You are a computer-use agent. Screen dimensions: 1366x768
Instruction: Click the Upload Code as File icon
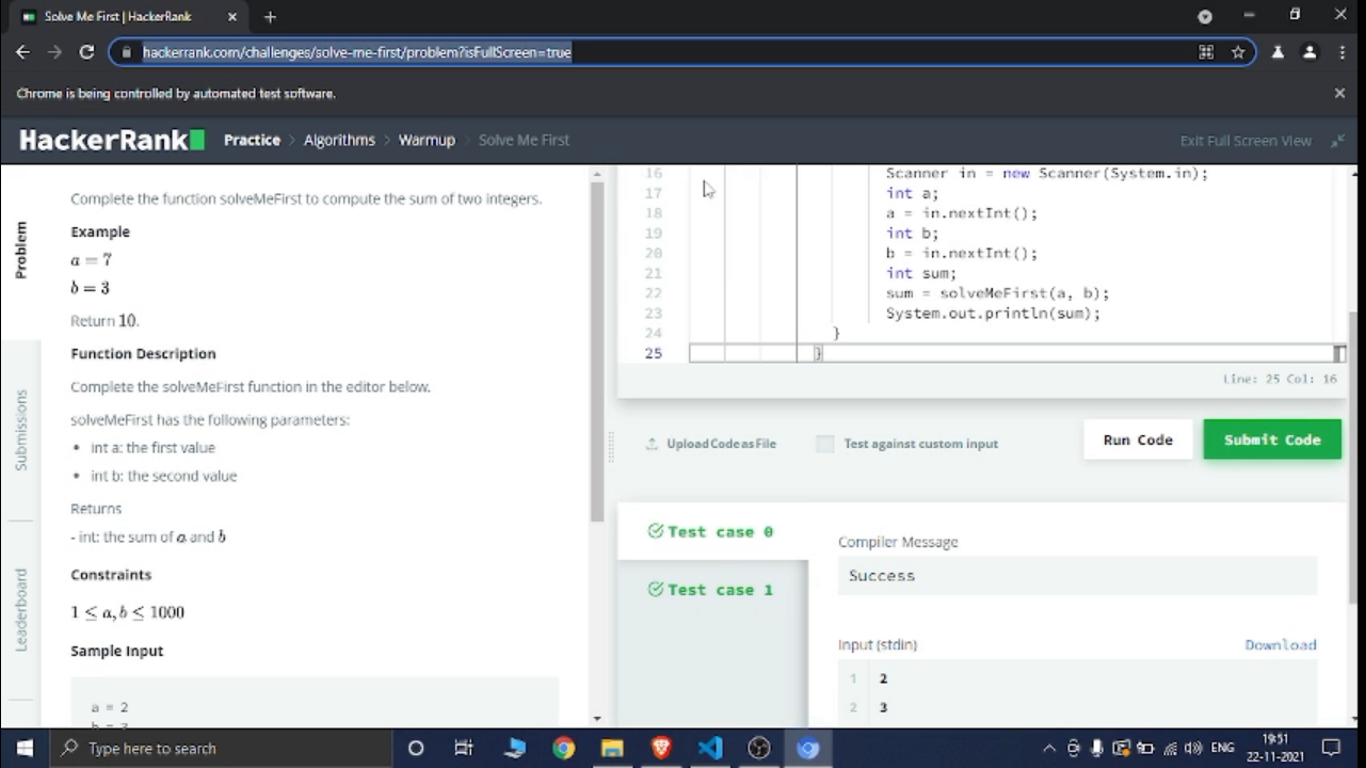coord(652,443)
